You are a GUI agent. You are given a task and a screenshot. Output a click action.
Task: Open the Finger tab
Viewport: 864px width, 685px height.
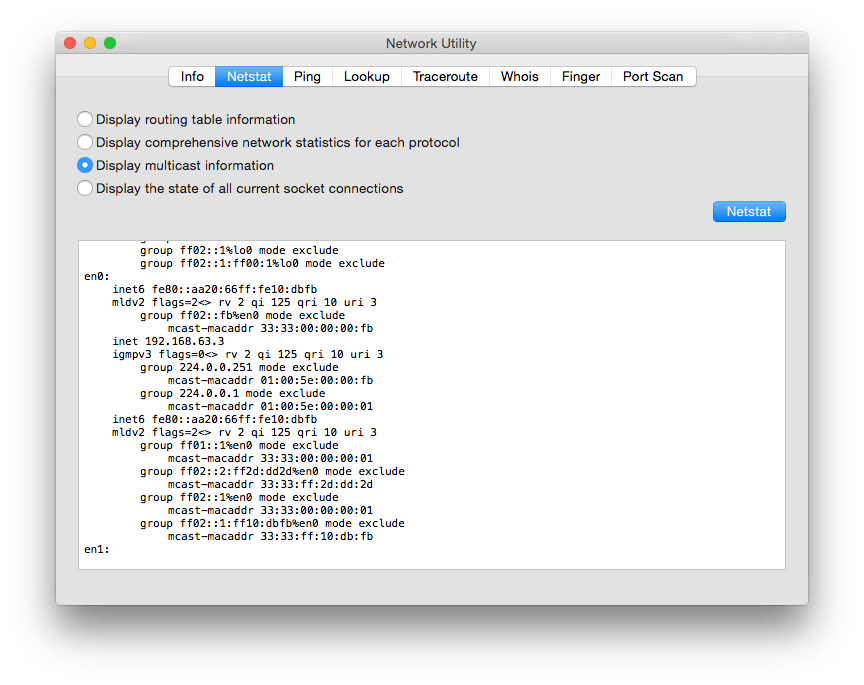click(580, 76)
